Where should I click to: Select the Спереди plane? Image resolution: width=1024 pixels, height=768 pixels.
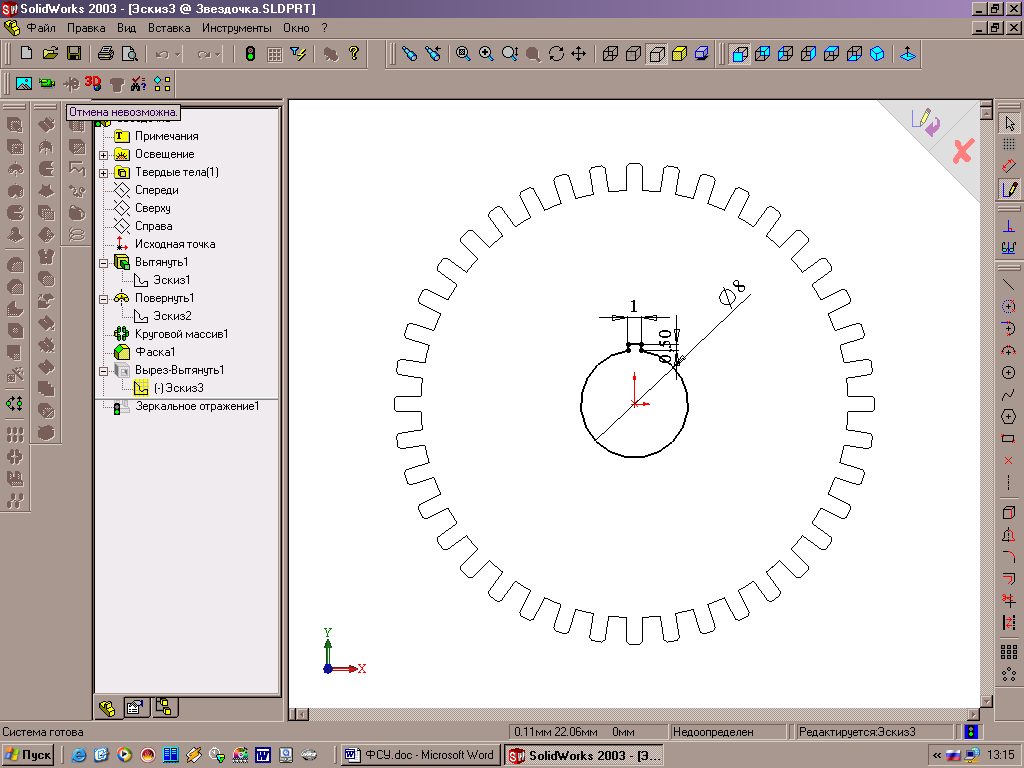(156, 190)
